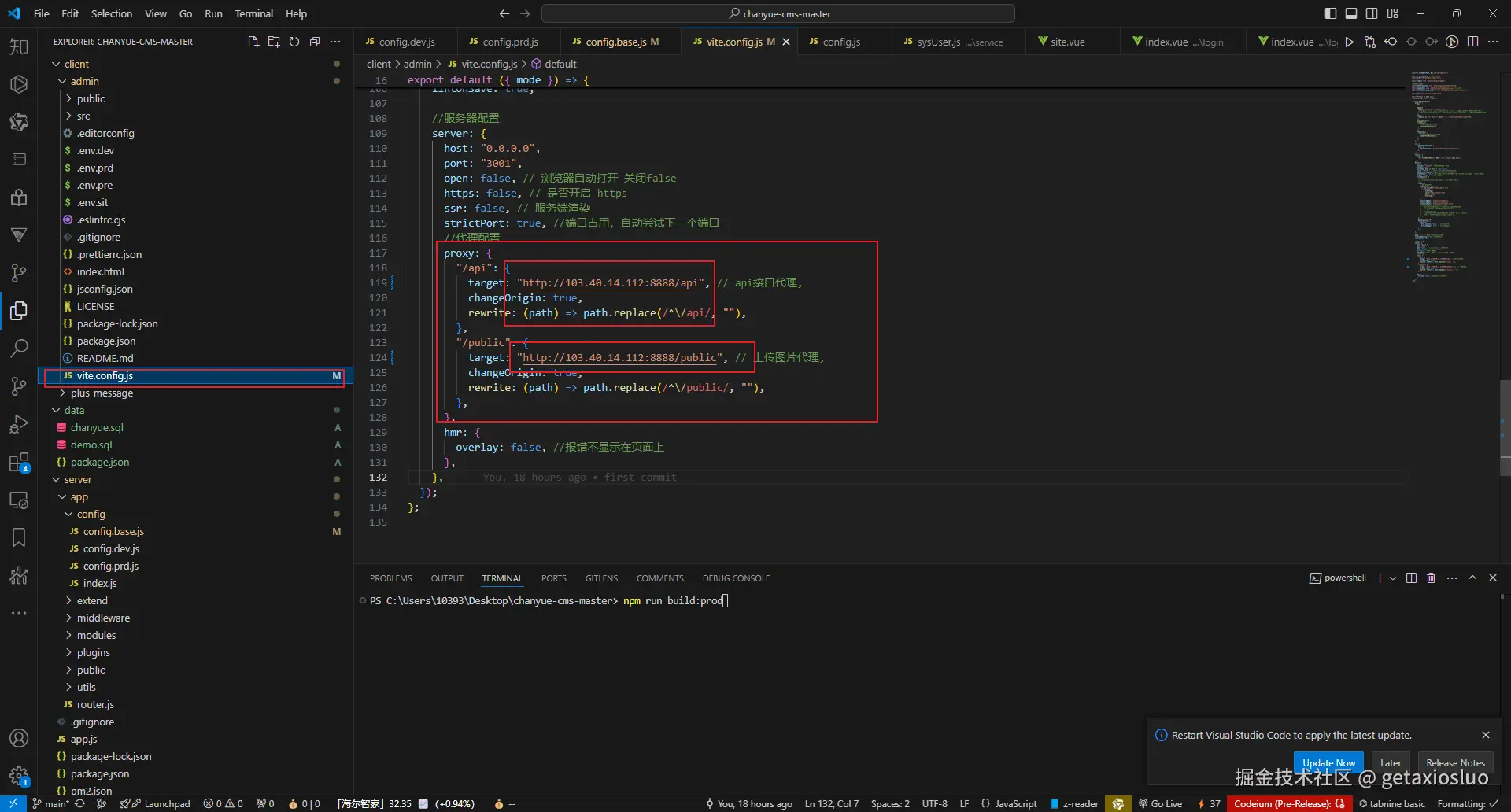
Task: Split the terminal panel
Action: coord(1411,578)
